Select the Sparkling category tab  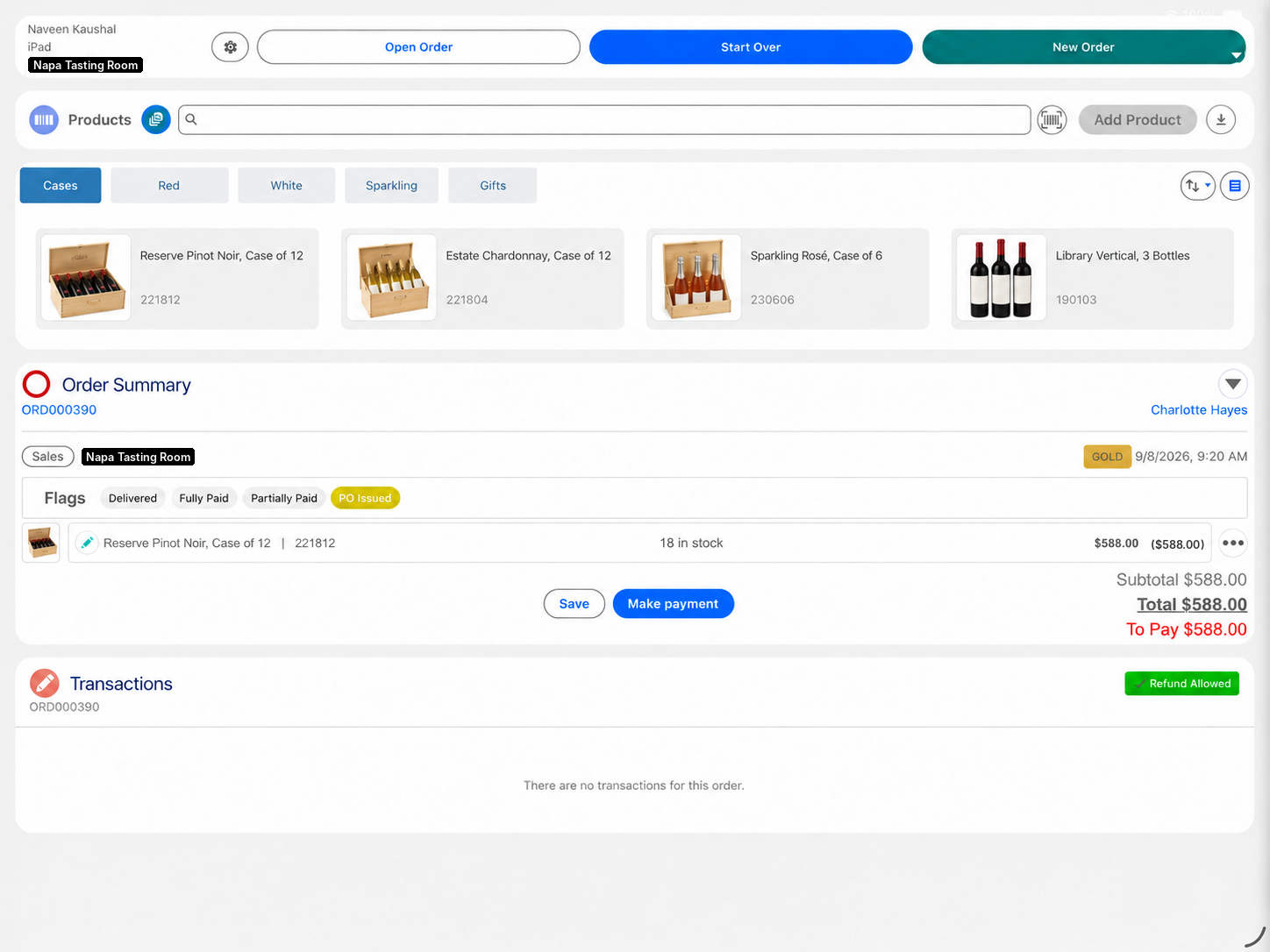click(x=391, y=186)
